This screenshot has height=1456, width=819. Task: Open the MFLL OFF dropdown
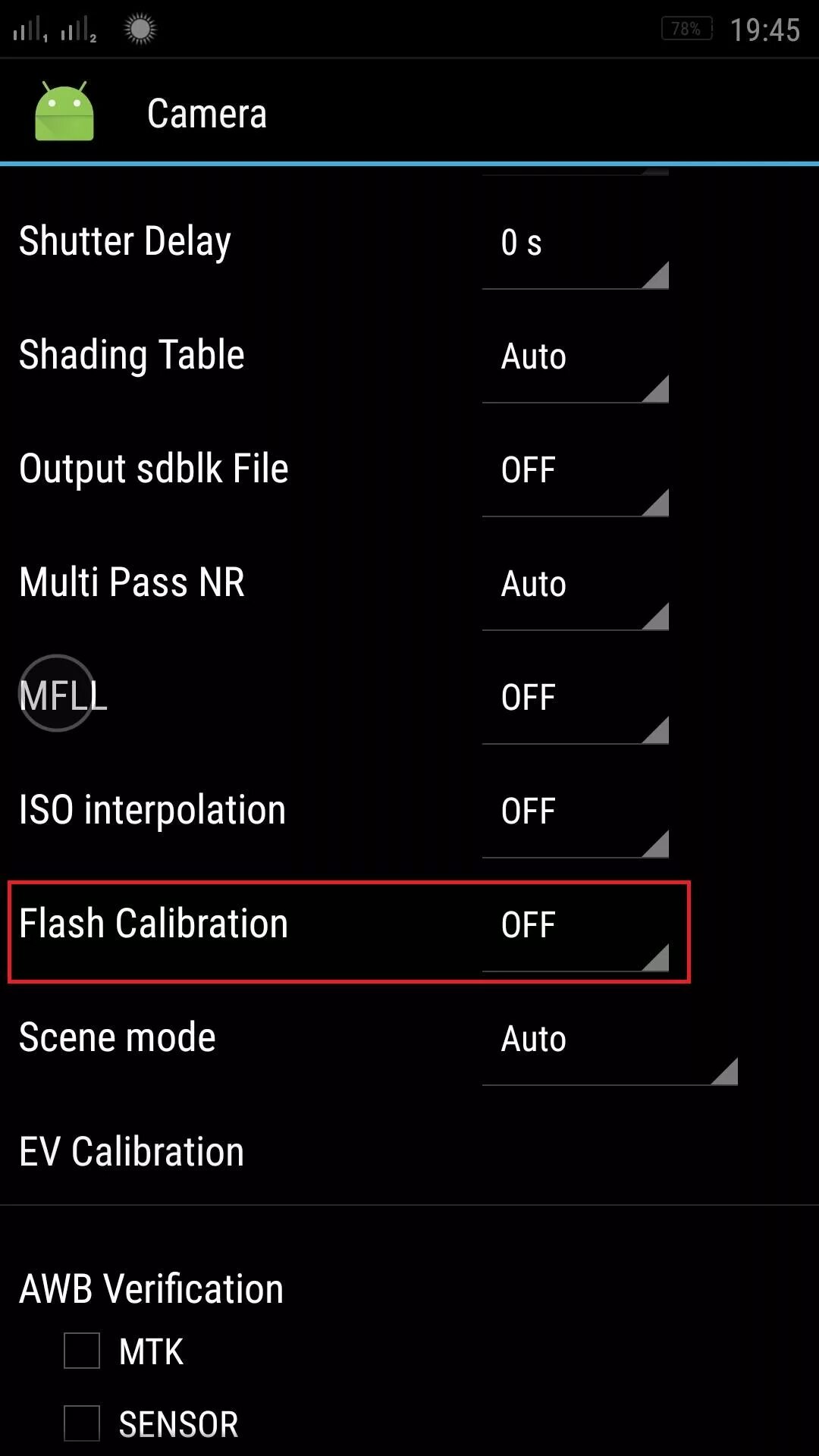coord(575,698)
